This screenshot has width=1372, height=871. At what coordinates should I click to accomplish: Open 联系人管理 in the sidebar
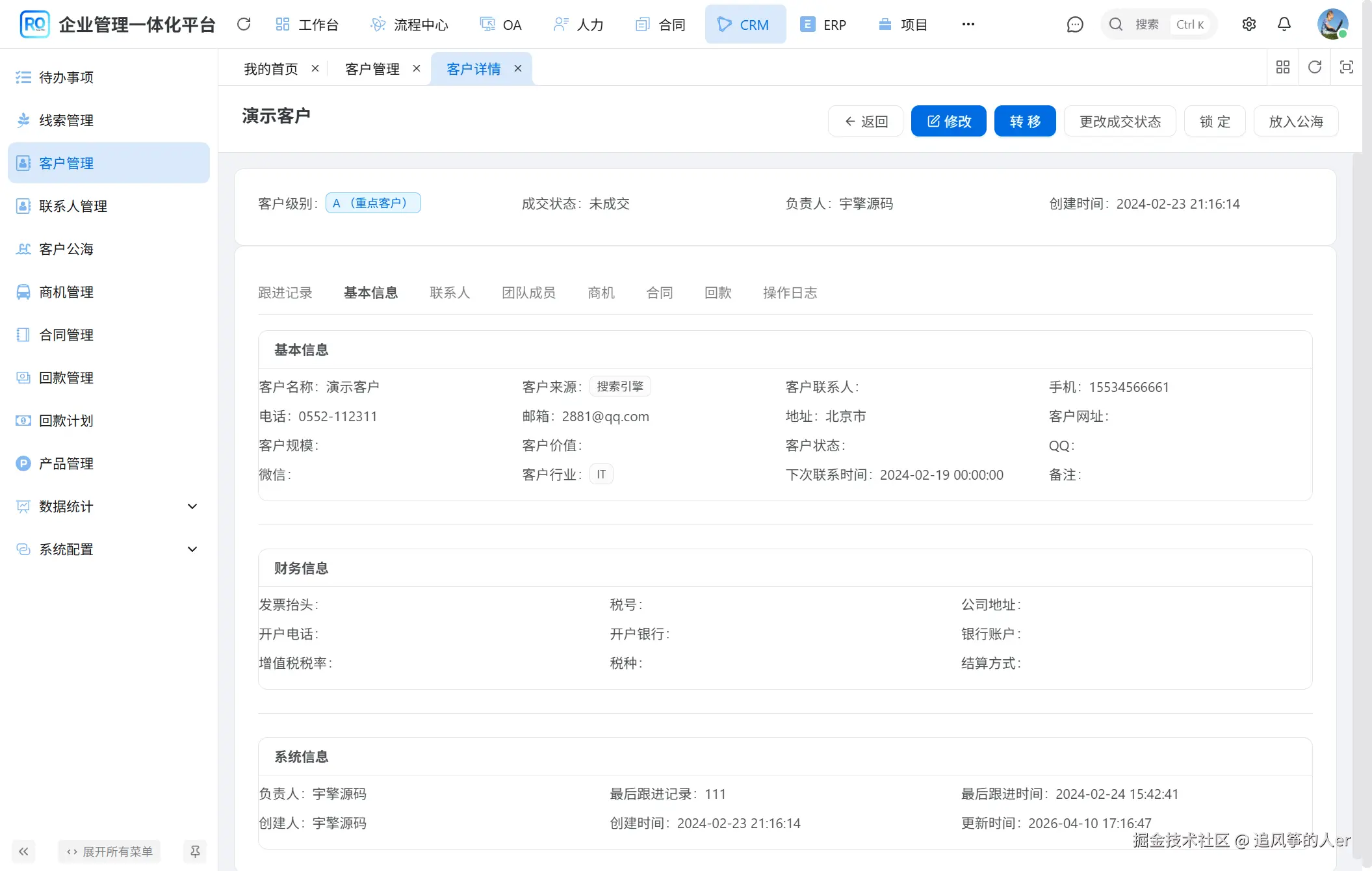pyautogui.click(x=109, y=206)
